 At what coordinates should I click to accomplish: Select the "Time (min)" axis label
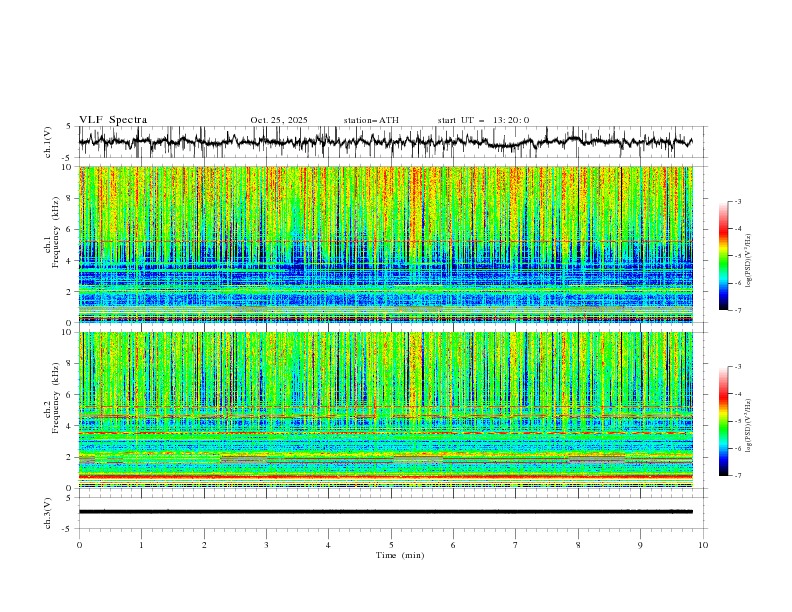tap(400, 555)
